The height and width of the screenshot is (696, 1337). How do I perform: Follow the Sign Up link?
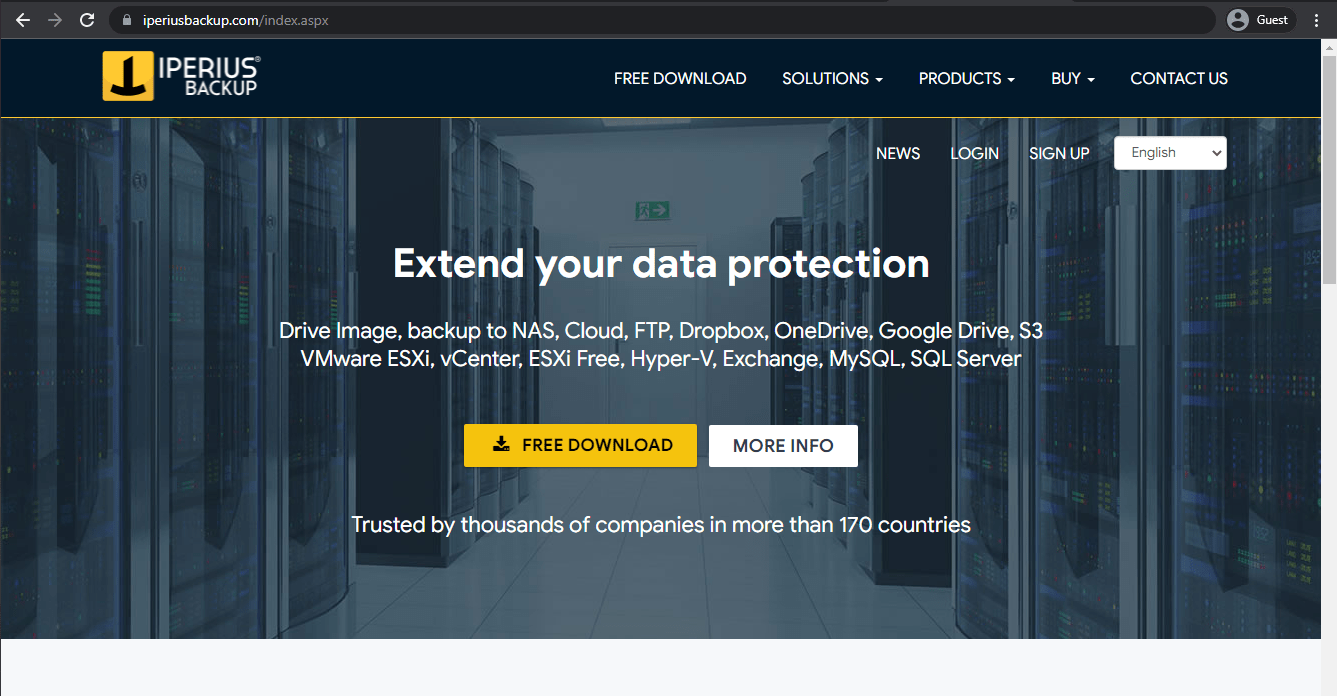[x=1059, y=153]
